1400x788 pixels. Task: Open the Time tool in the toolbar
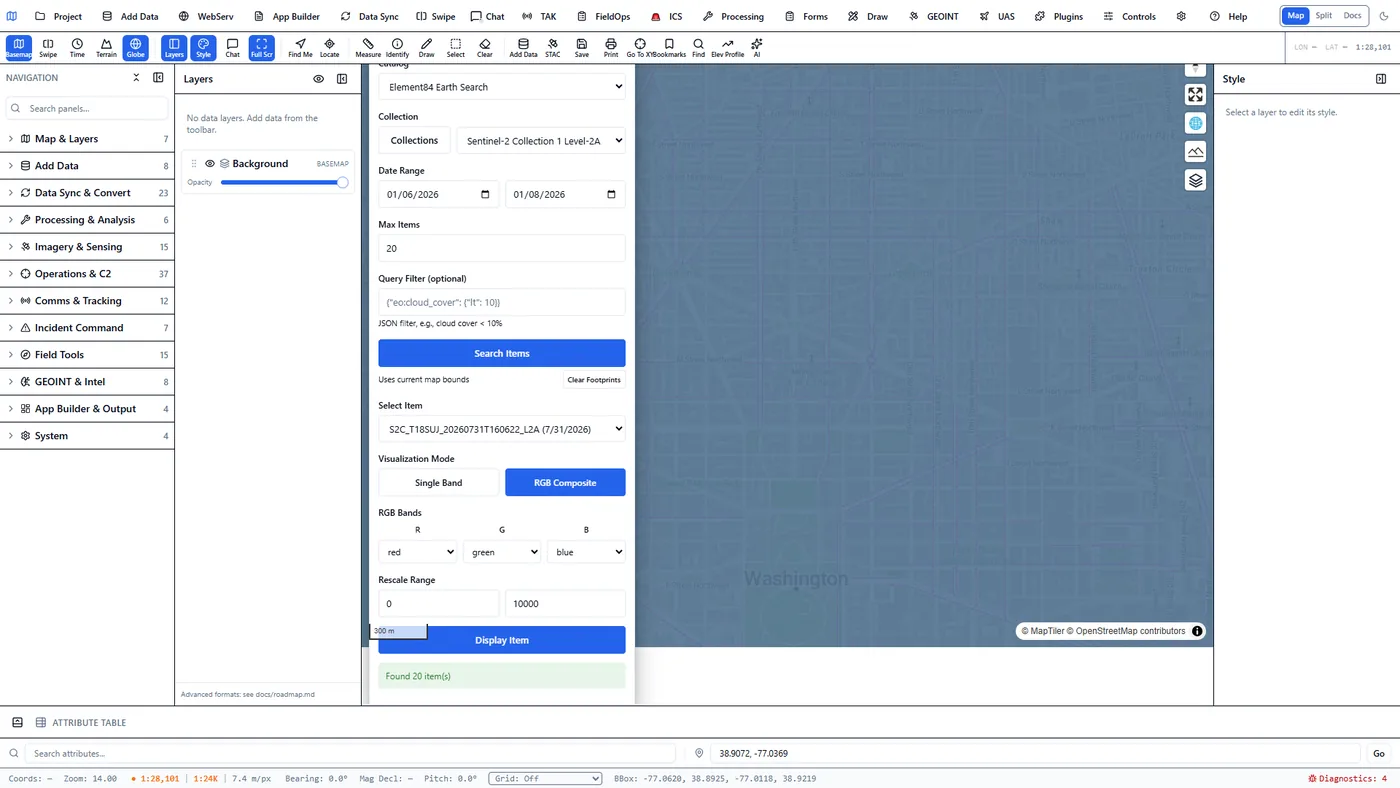77,47
